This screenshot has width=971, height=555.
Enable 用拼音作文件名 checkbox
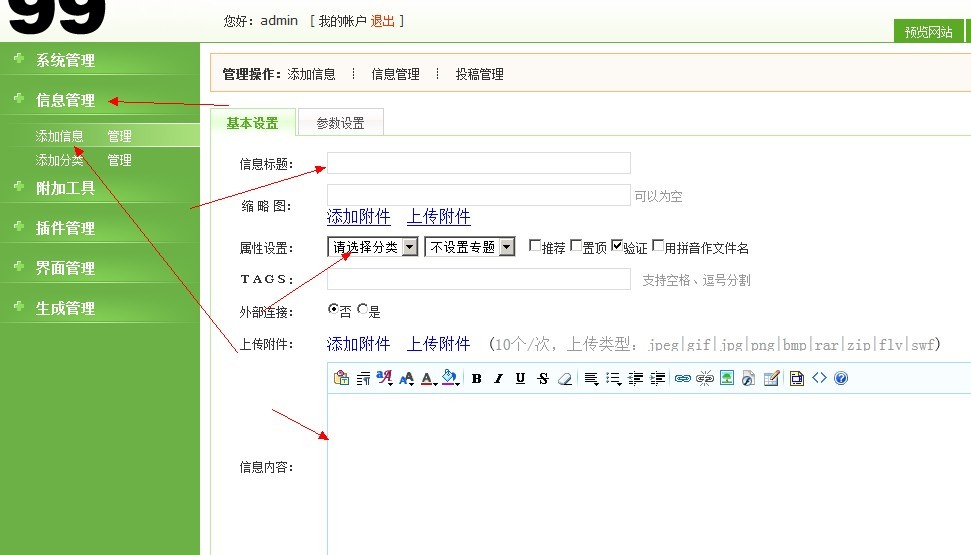[658, 246]
